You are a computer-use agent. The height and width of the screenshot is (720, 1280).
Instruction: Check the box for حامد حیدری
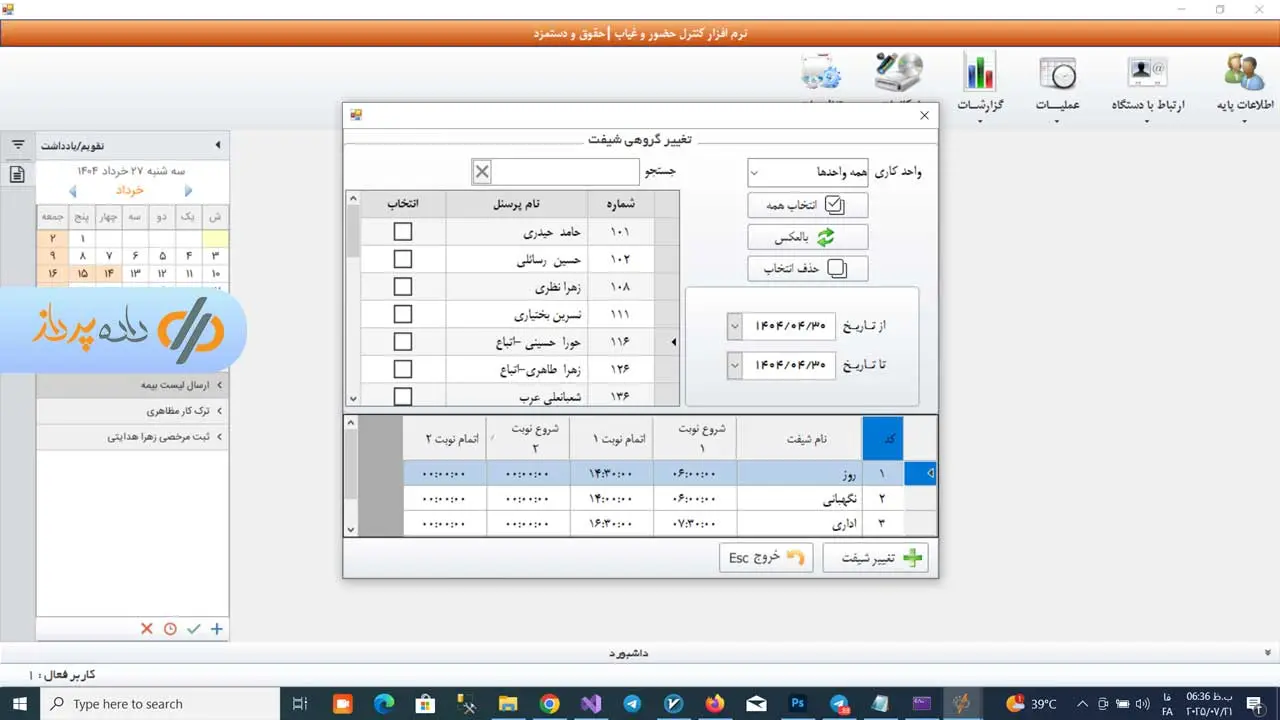pyautogui.click(x=402, y=232)
